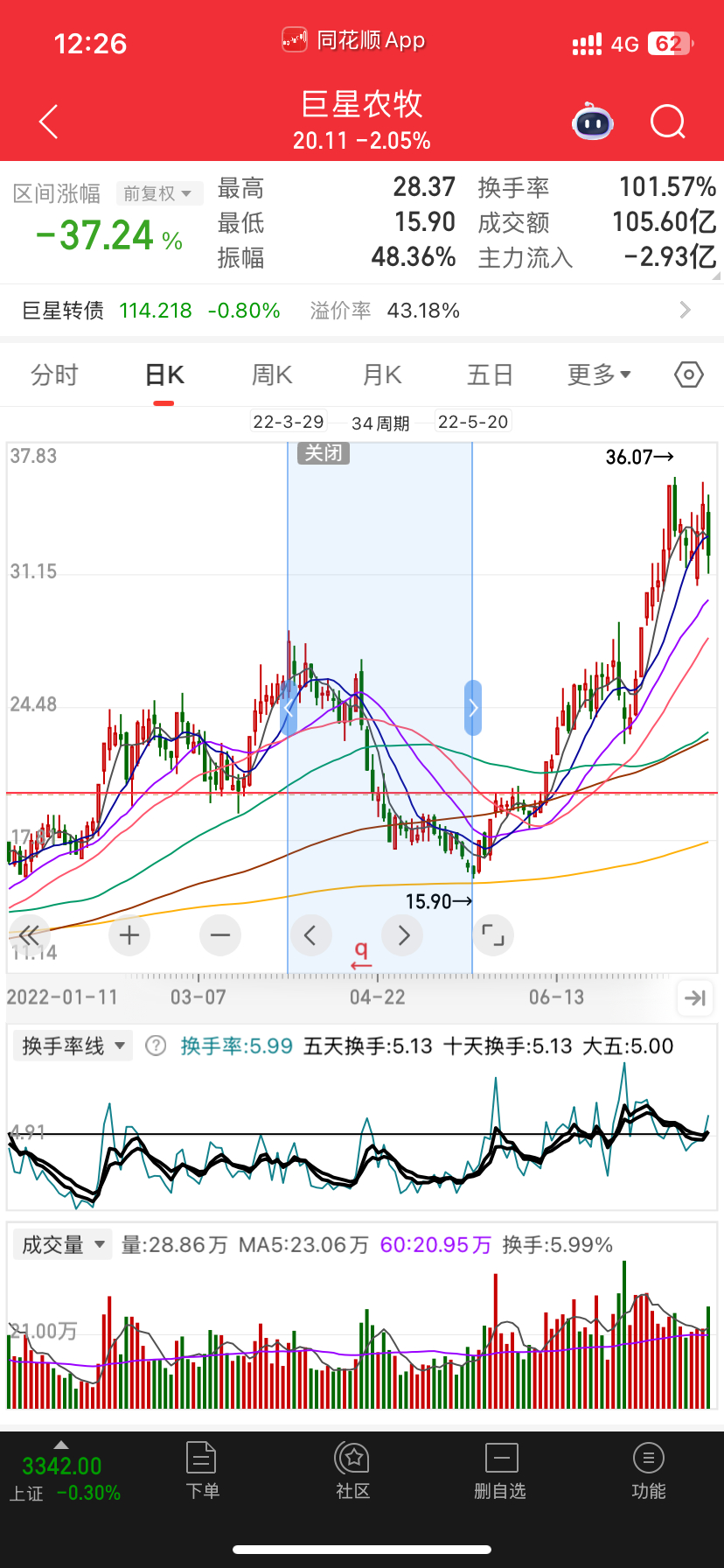Close the interval selection with 关闭
This screenshot has height=1568, width=724.
(324, 453)
